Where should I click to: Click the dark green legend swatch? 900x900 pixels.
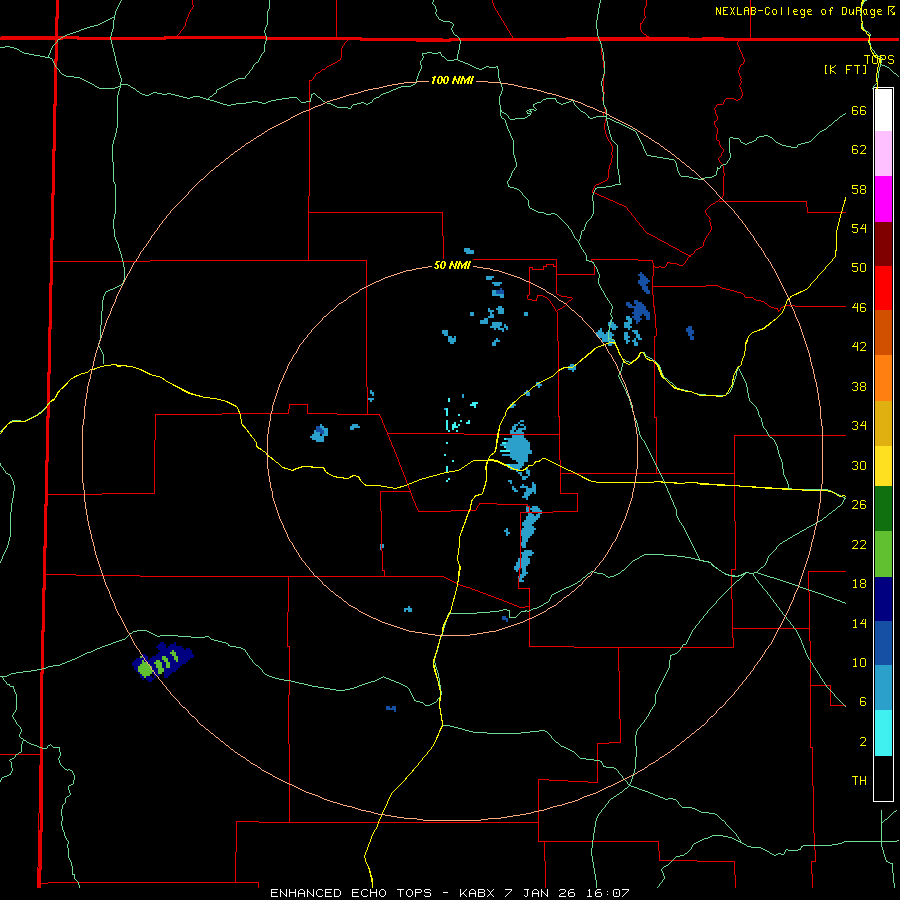tap(883, 509)
